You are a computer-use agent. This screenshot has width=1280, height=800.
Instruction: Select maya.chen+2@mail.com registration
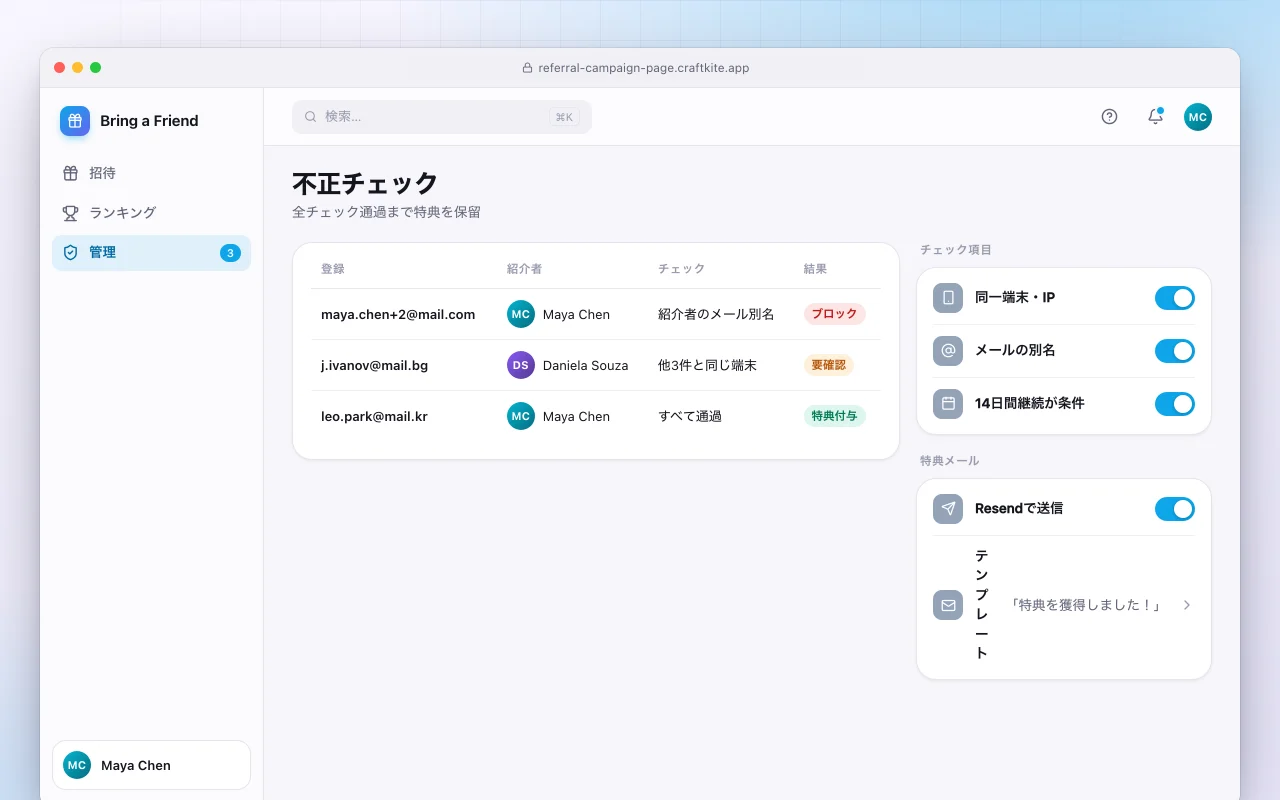pyautogui.click(x=398, y=314)
